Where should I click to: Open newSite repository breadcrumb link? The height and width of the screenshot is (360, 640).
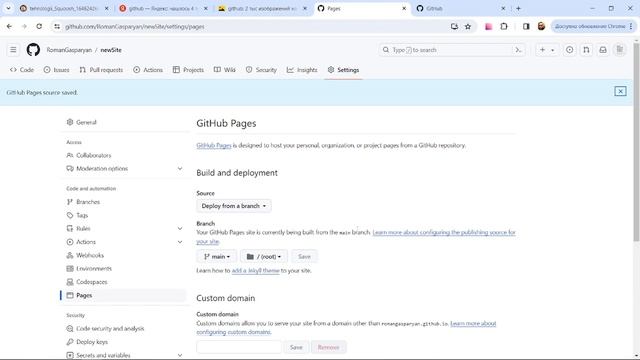[x=111, y=50]
